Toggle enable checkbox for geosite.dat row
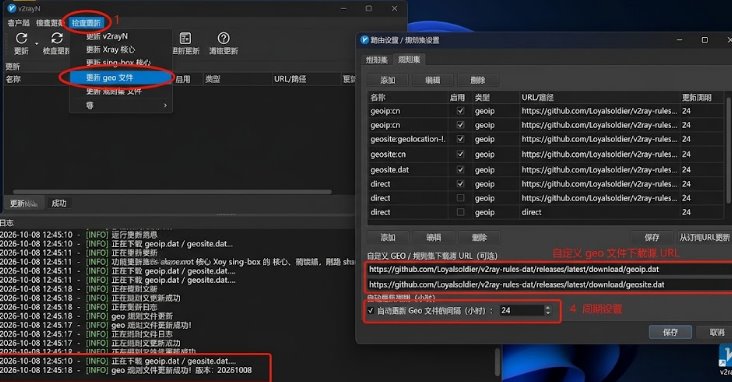Screen dimensions: 732x382 coord(460,169)
